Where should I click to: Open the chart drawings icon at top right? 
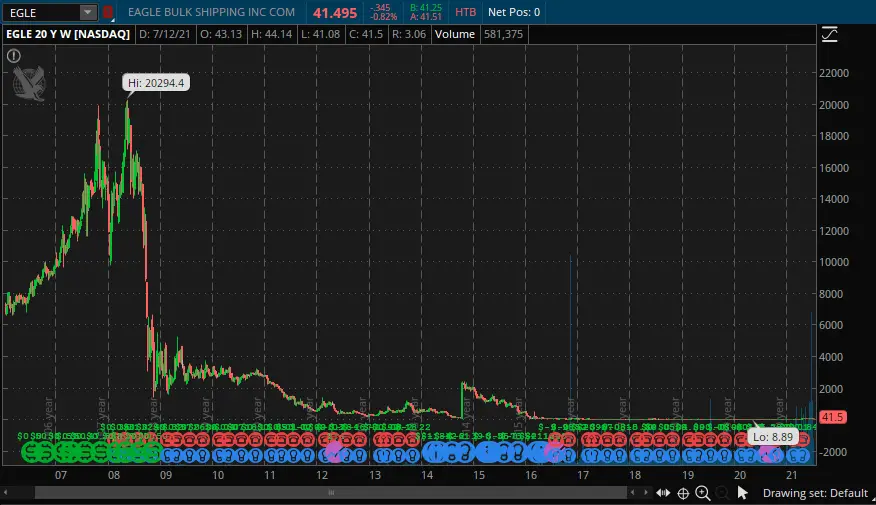(830, 35)
